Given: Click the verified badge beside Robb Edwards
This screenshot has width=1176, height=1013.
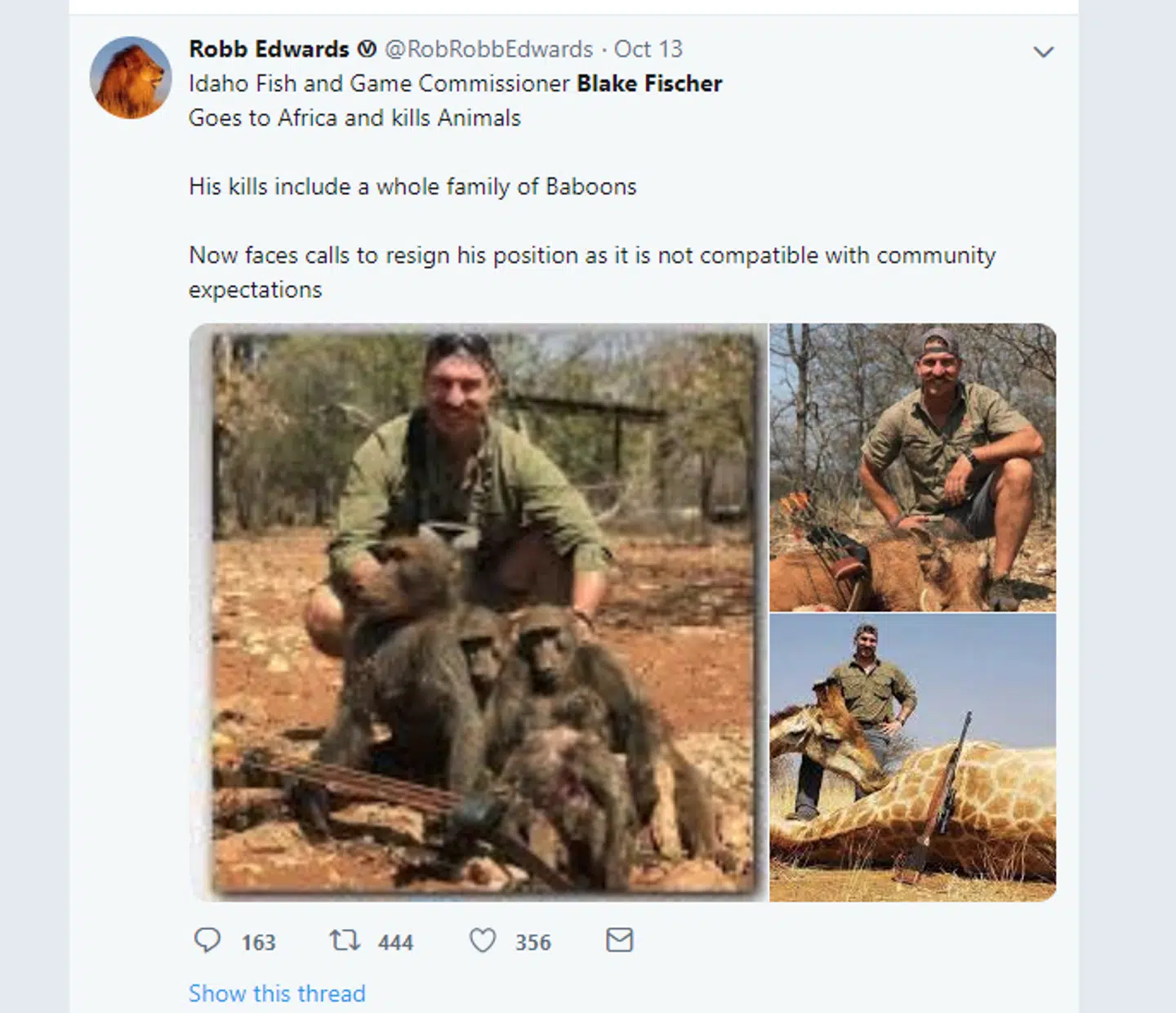Looking at the screenshot, I should click(367, 49).
